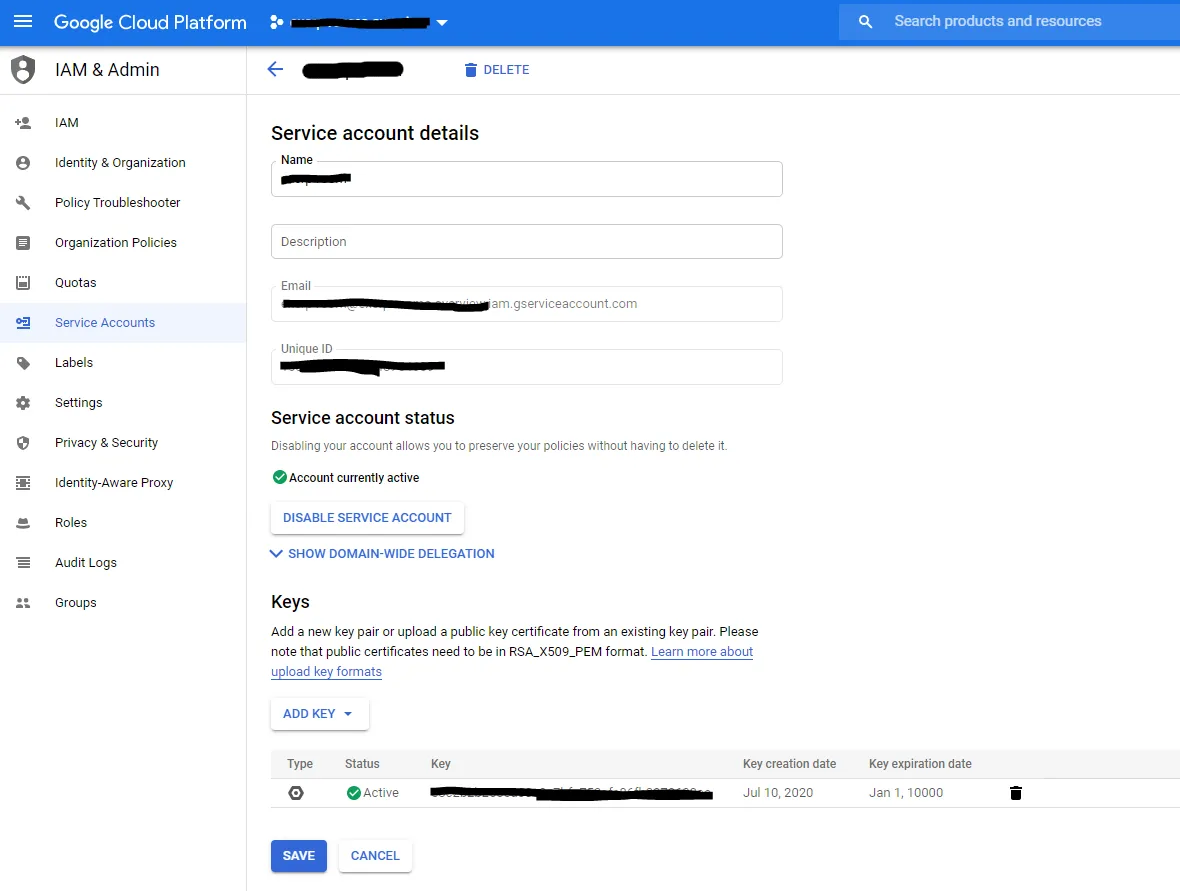This screenshot has width=1180, height=891.
Task: Open Privacy & Security
Action: coord(106,442)
